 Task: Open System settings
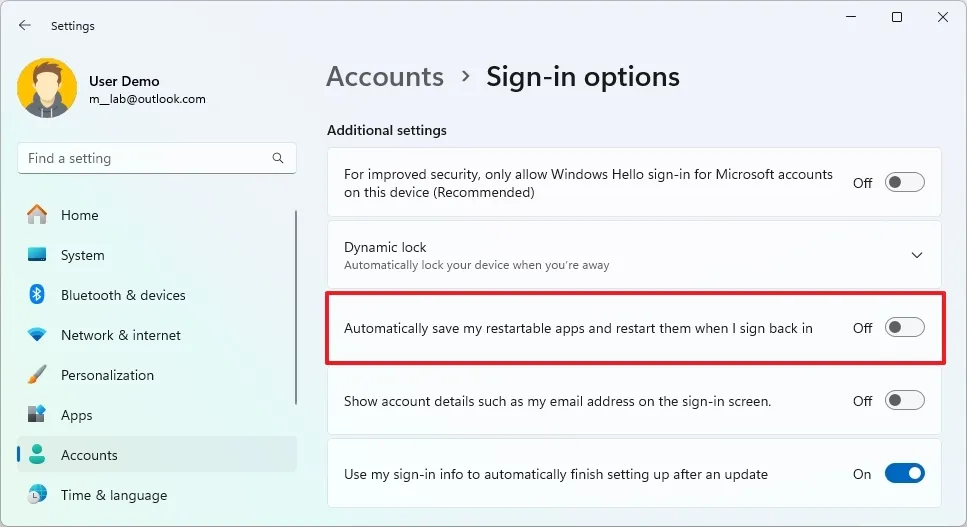point(157,255)
